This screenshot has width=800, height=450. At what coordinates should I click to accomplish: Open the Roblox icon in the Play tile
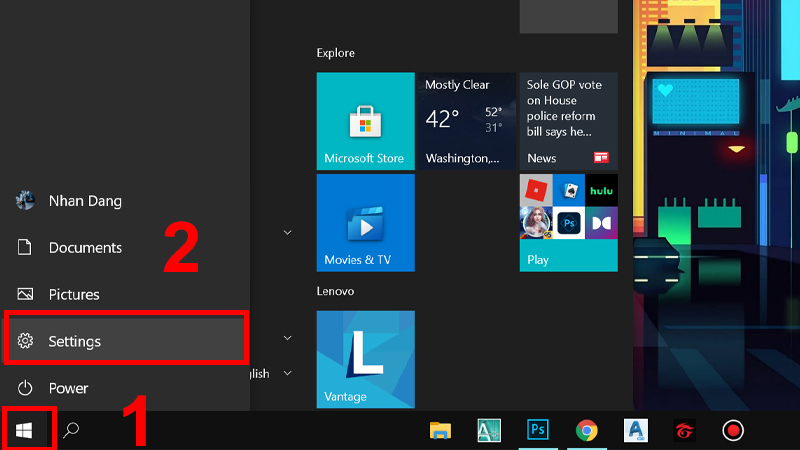click(536, 191)
